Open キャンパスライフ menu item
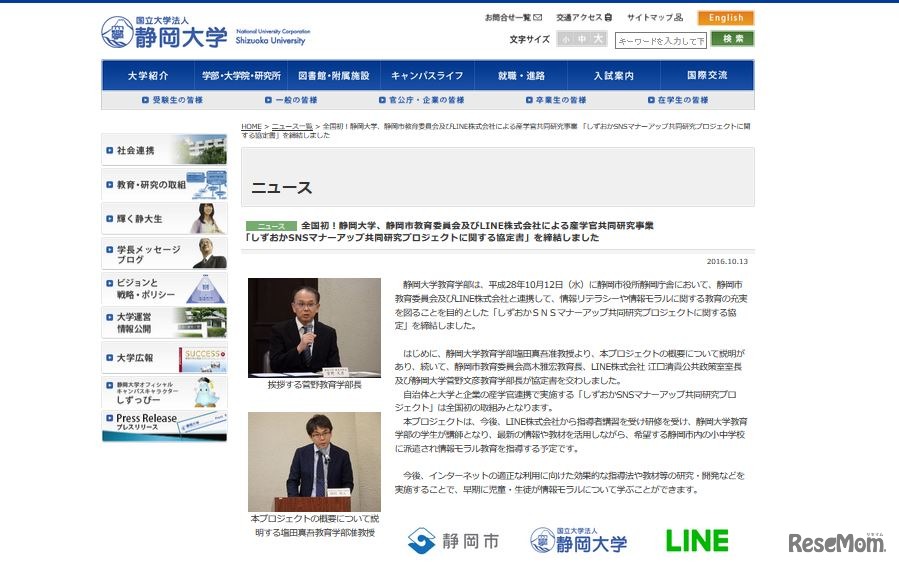Viewport: 899px width, 566px height. [x=427, y=75]
